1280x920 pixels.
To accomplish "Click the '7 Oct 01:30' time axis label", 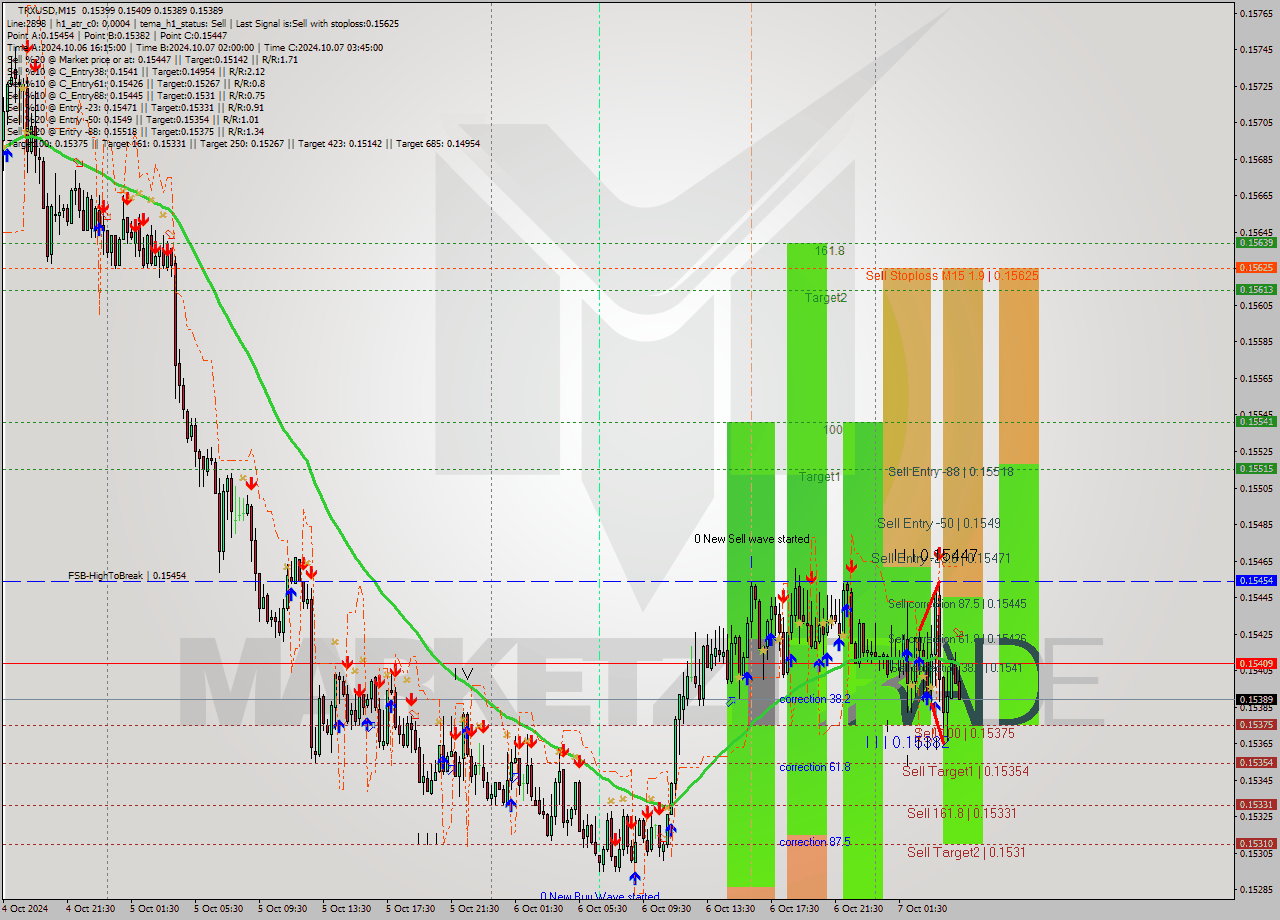I will pos(922,909).
